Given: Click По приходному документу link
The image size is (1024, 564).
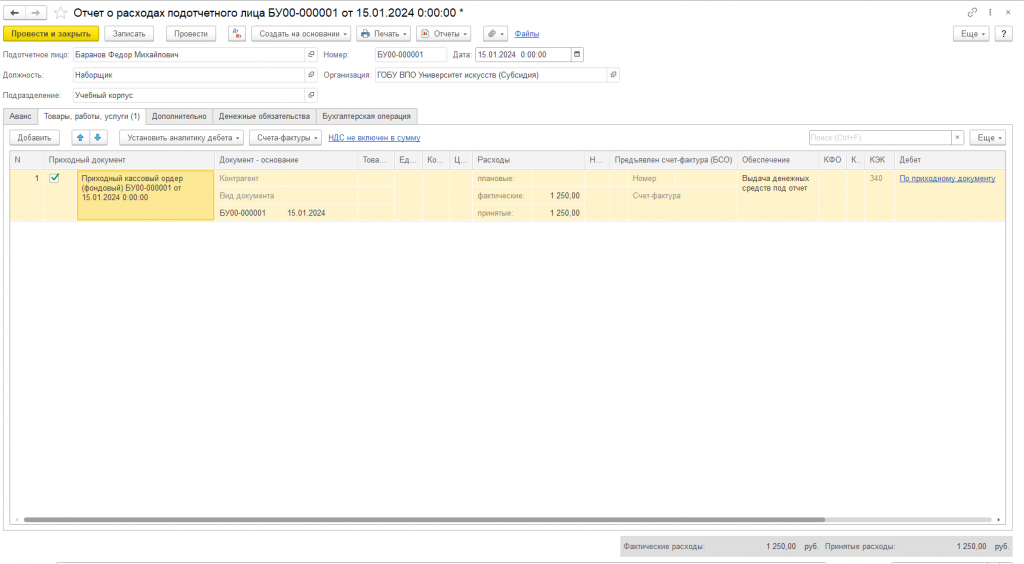Looking at the screenshot, I should click(x=947, y=178).
